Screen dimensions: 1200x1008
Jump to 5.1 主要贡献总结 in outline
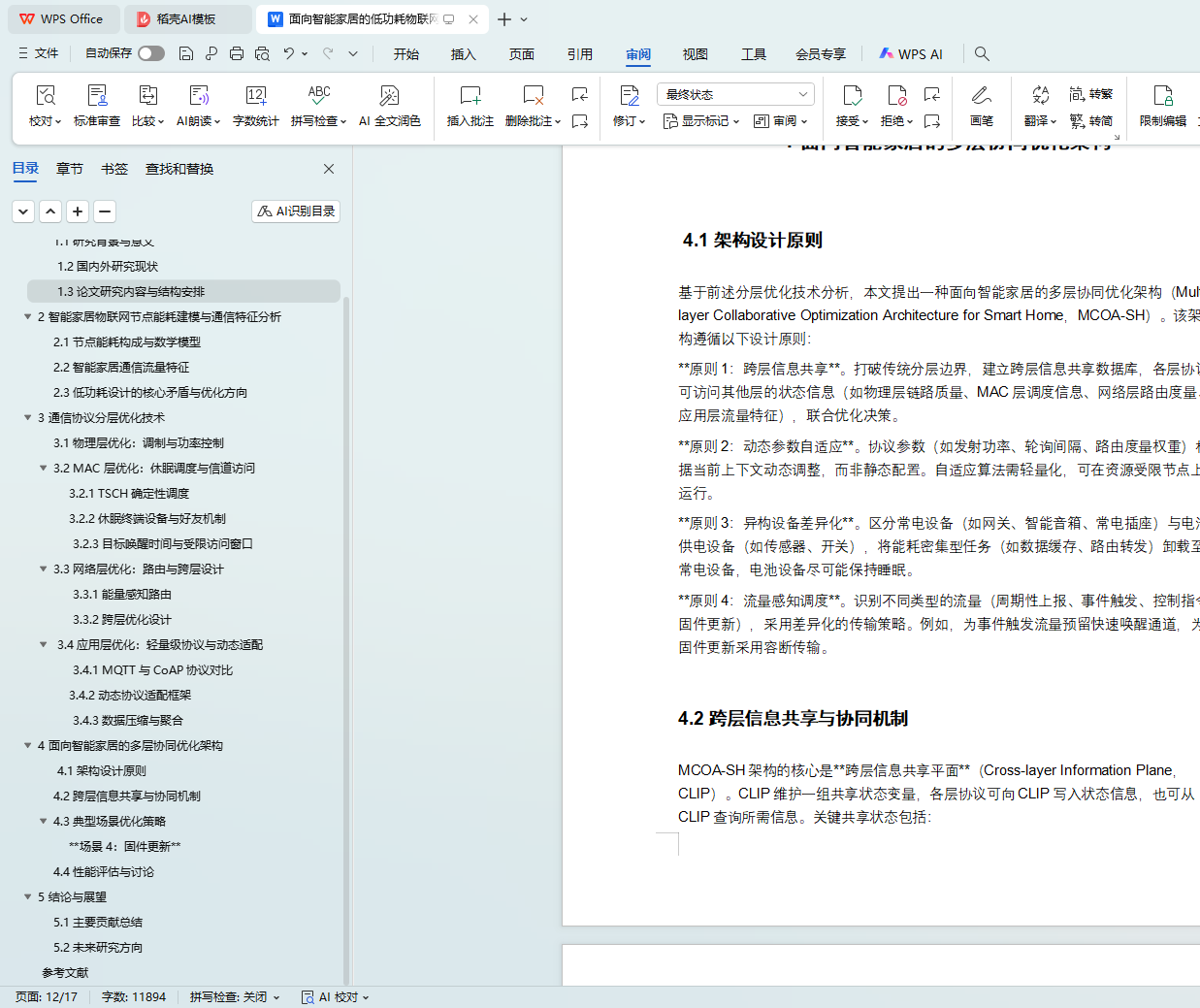[x=98, y=922]
